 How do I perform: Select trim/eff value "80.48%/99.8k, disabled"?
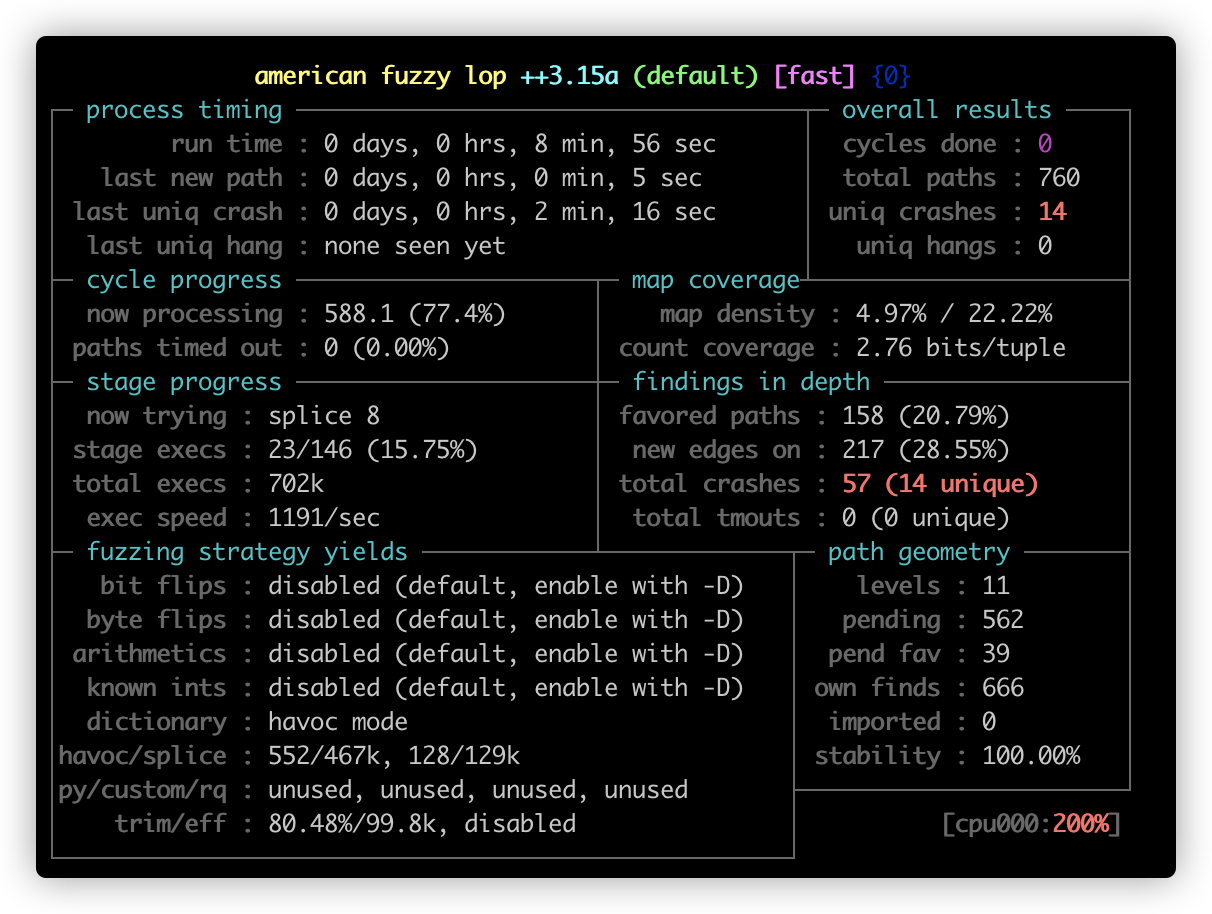(x=422, y=824)
